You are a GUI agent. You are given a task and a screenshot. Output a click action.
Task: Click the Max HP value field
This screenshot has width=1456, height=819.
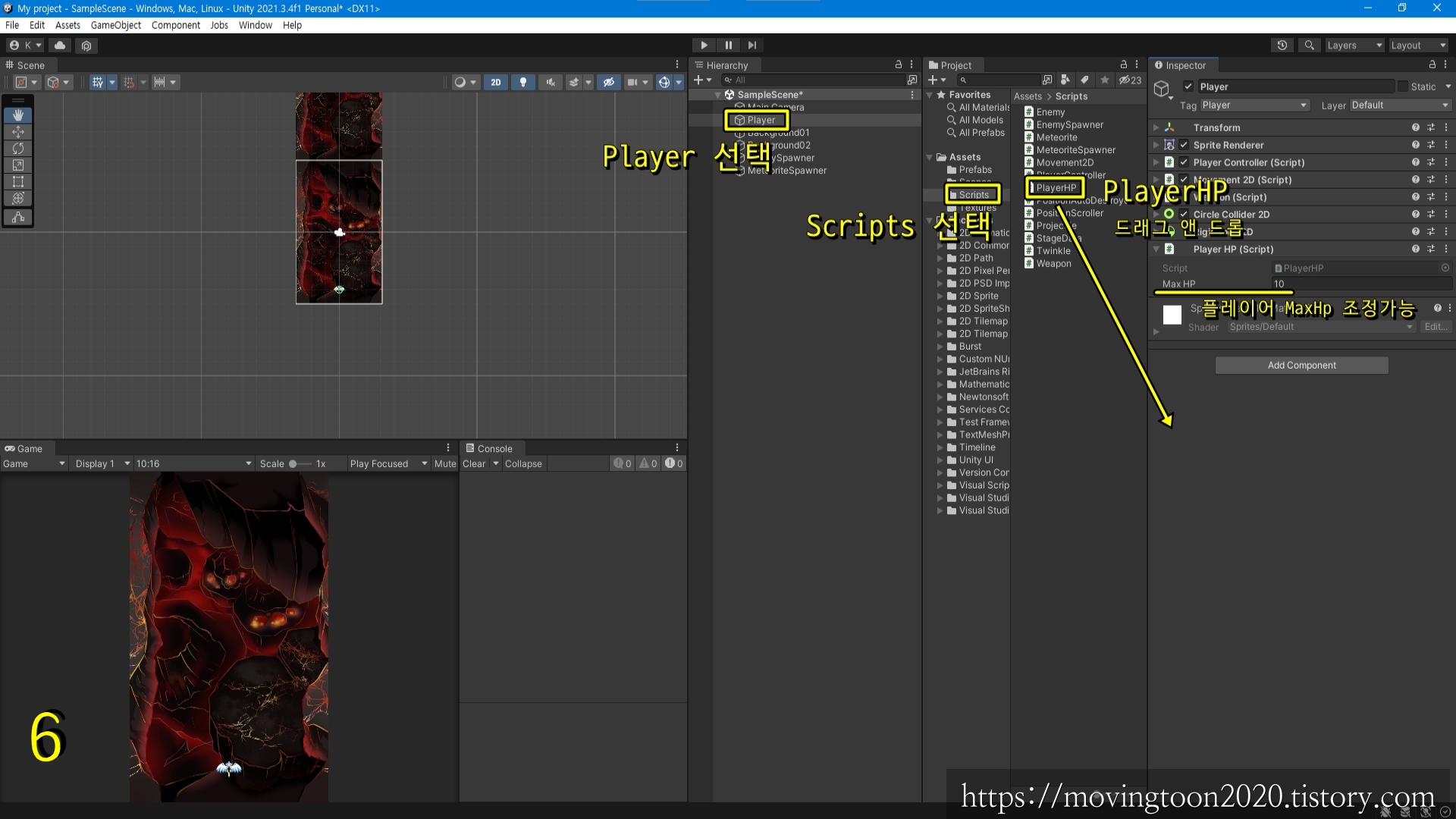tap(1361, 284)
